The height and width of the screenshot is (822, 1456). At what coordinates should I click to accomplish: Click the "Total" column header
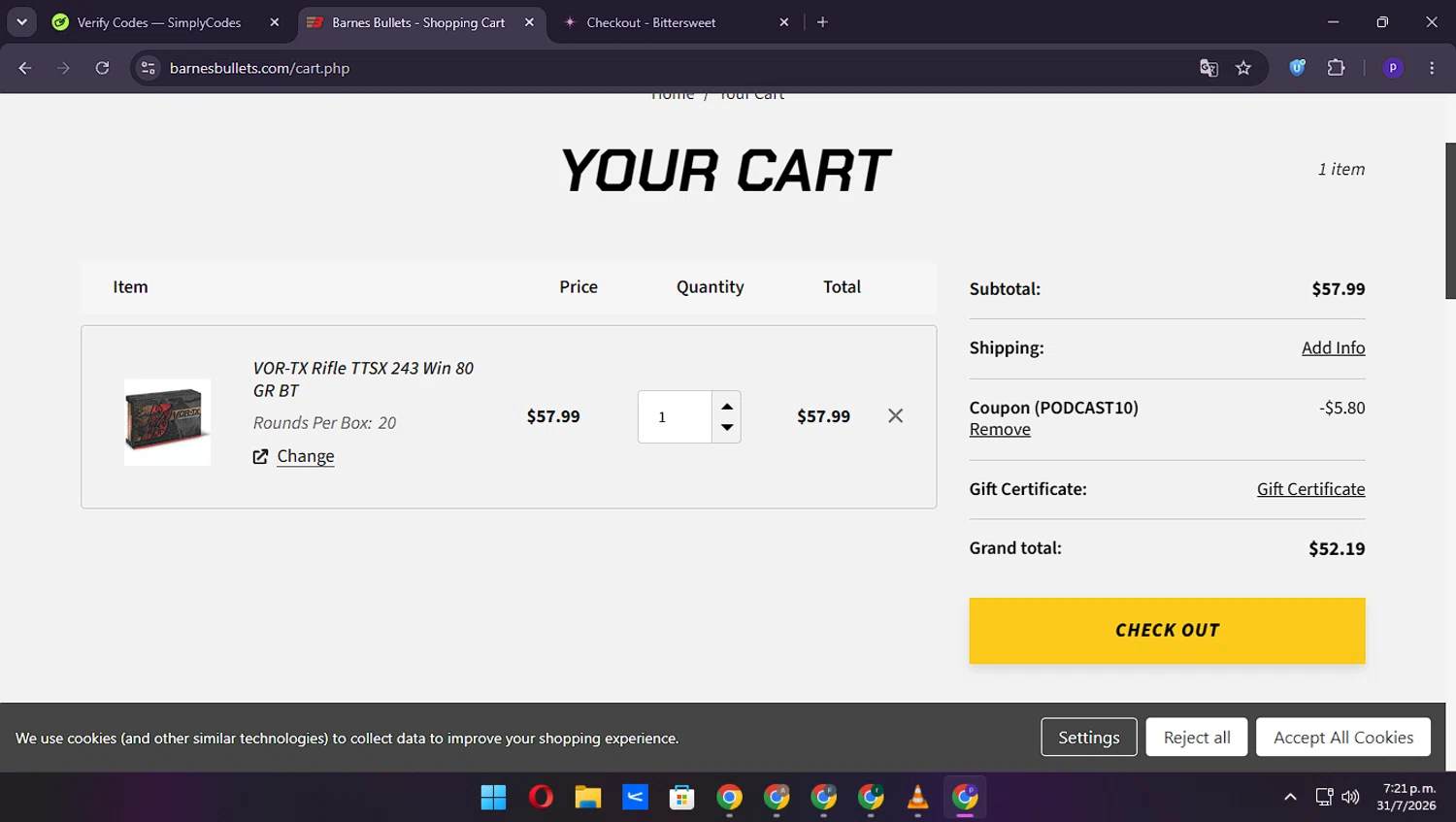click(842, 287)
